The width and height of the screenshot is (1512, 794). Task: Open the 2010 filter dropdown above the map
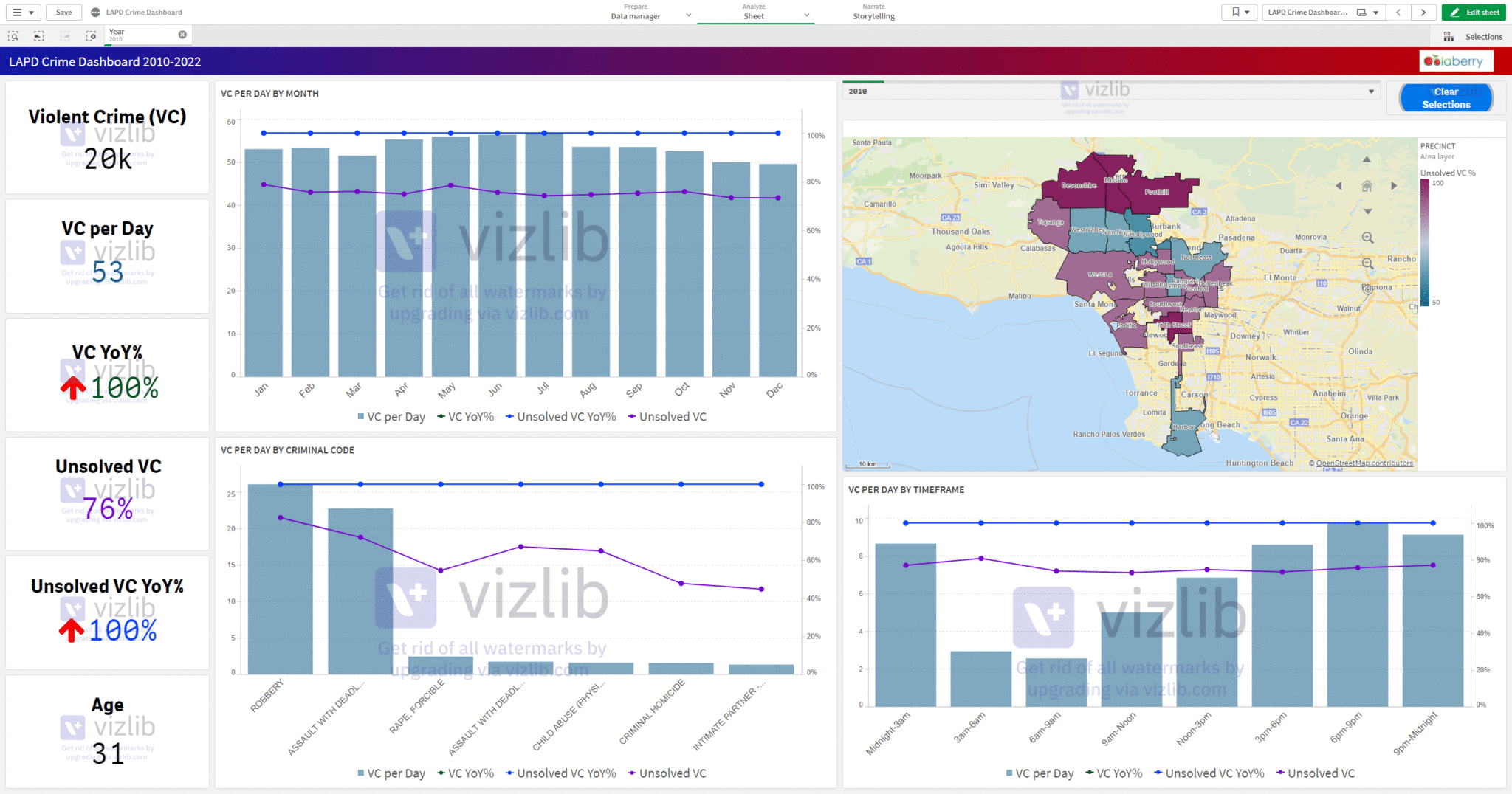click(x=1372, y=91)
